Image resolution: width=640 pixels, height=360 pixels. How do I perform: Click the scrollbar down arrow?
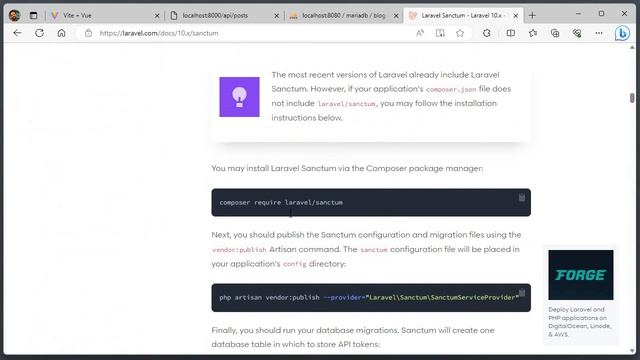(x=632, y=351)
